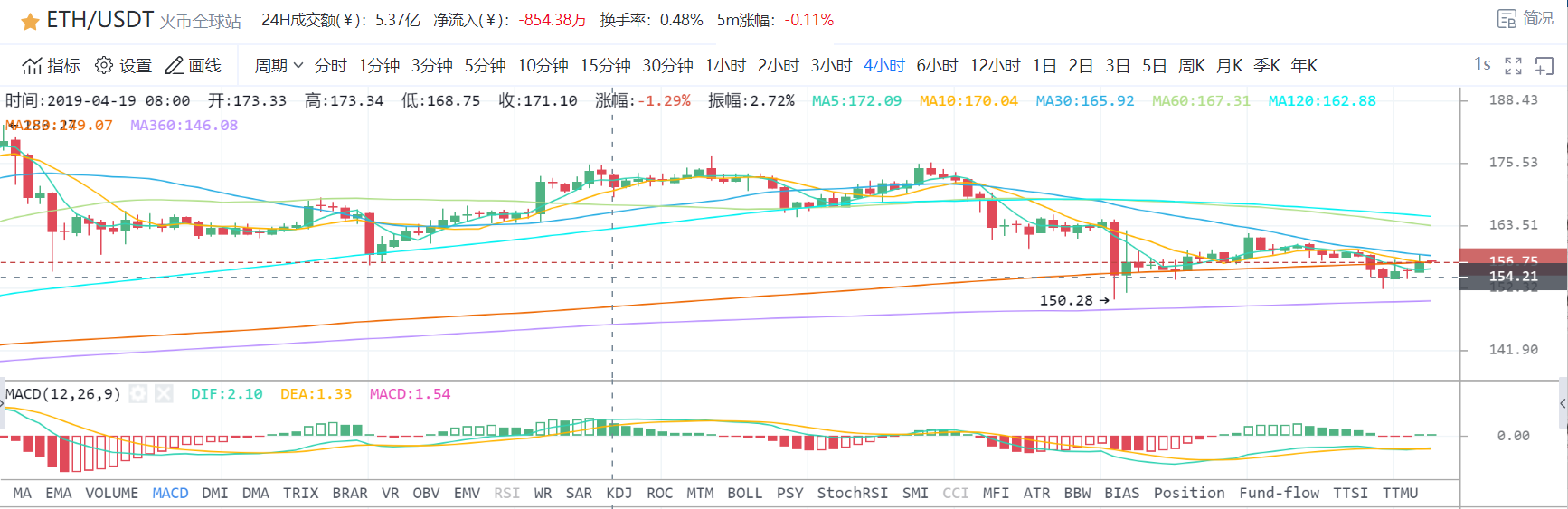Enable the SAR indicator

pos(579,493)
